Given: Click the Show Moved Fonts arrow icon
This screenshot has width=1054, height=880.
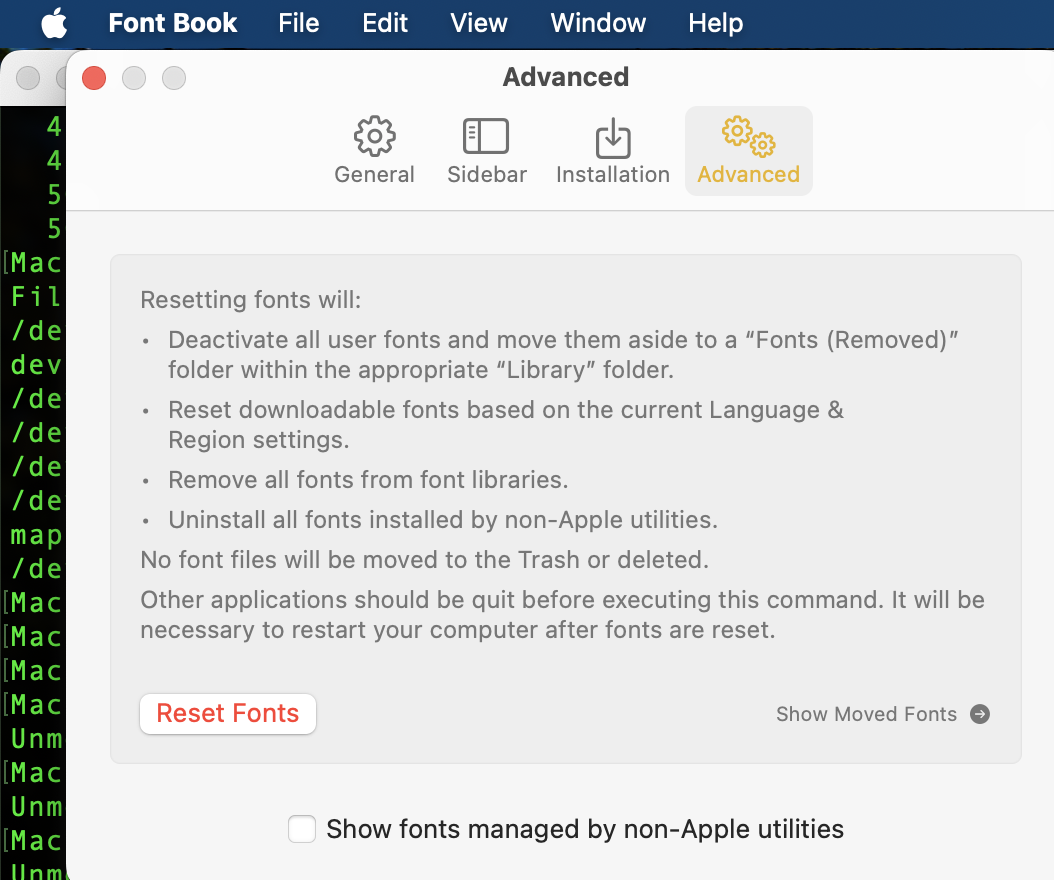Looking at the screenshot, I should 980,714.
